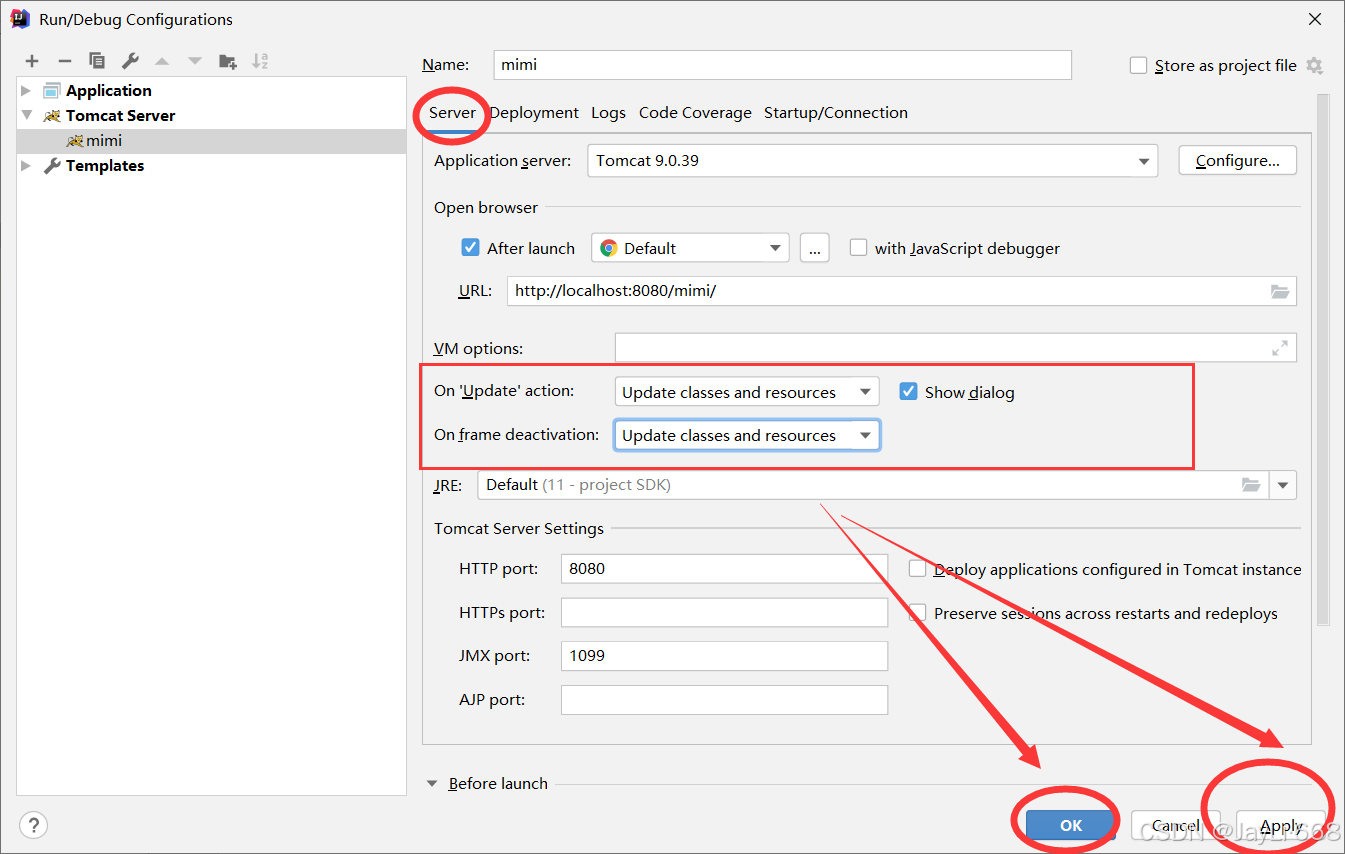The height and width of the screenshot is (854, 1345).
Task: Remove the selected configuration with minus icon
Action: [x=64, y=61]
